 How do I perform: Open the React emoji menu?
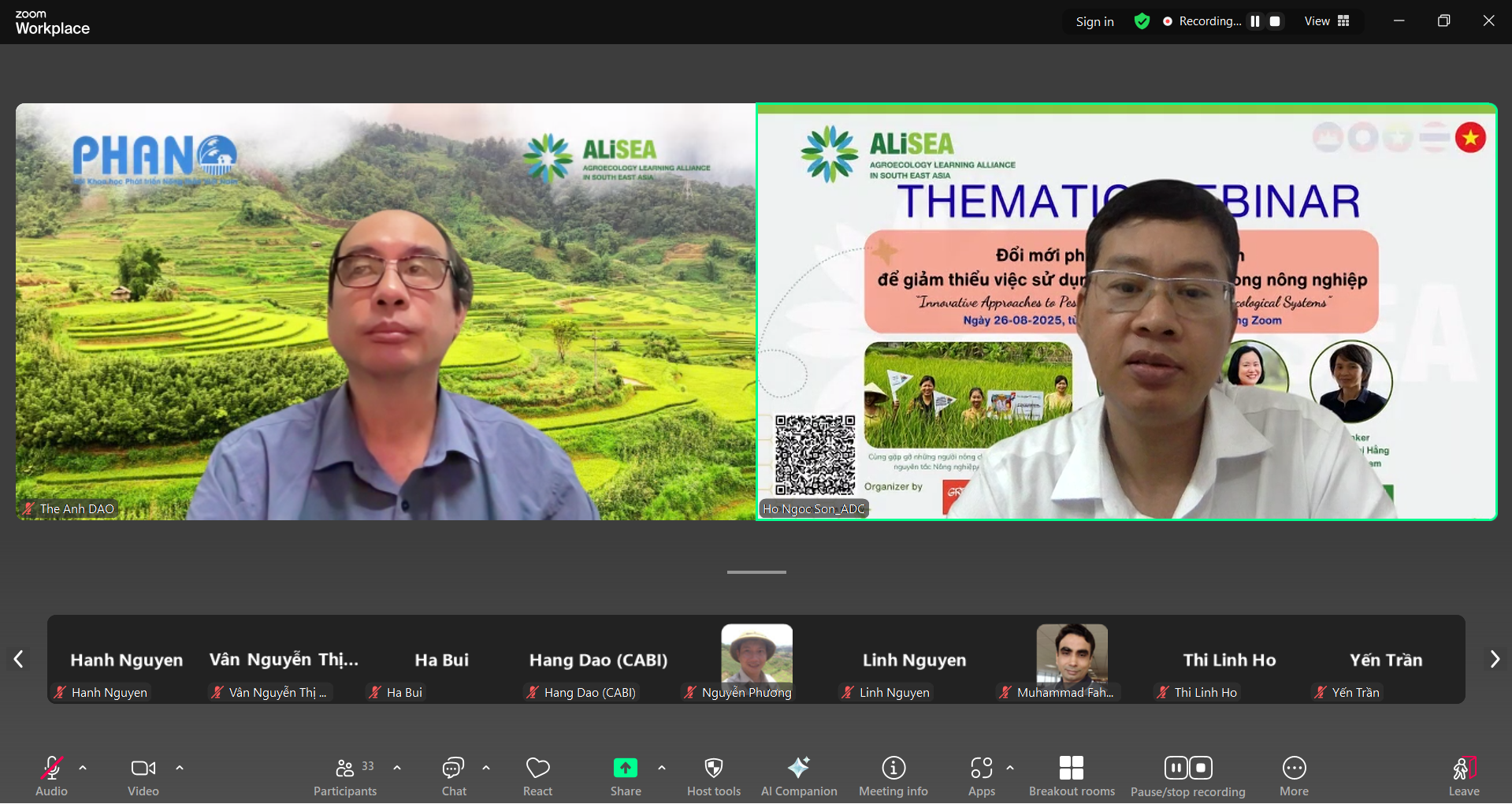(x=538, y=776)
